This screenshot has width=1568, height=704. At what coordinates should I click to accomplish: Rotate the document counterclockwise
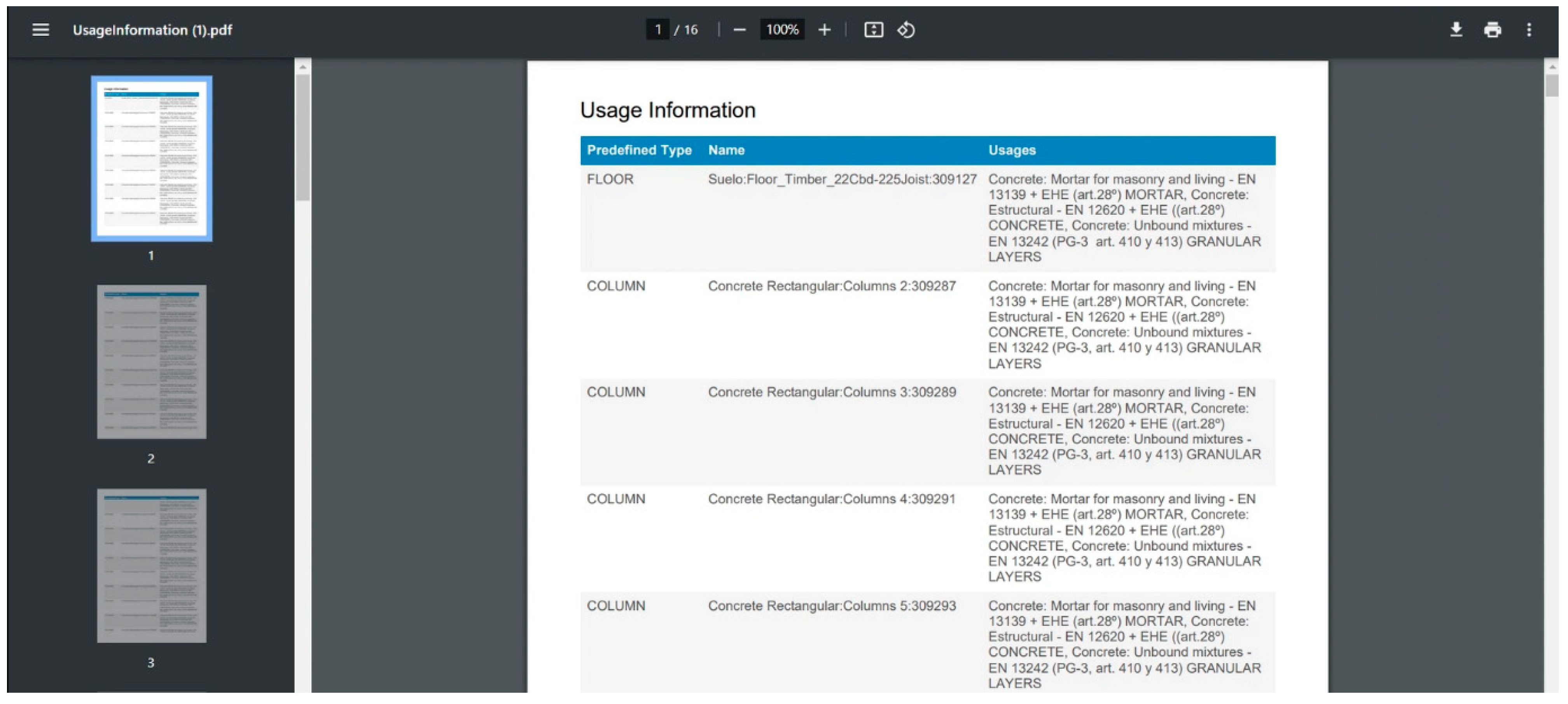coord(906,30)
